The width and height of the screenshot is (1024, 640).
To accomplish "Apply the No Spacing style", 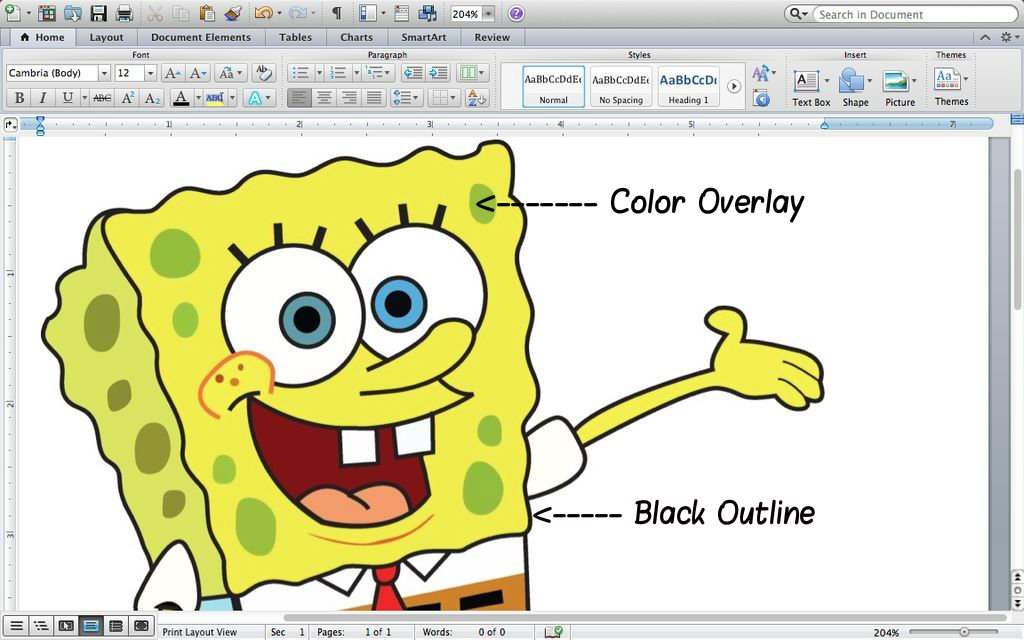I will pyautogui.click(x=621, y=86).
